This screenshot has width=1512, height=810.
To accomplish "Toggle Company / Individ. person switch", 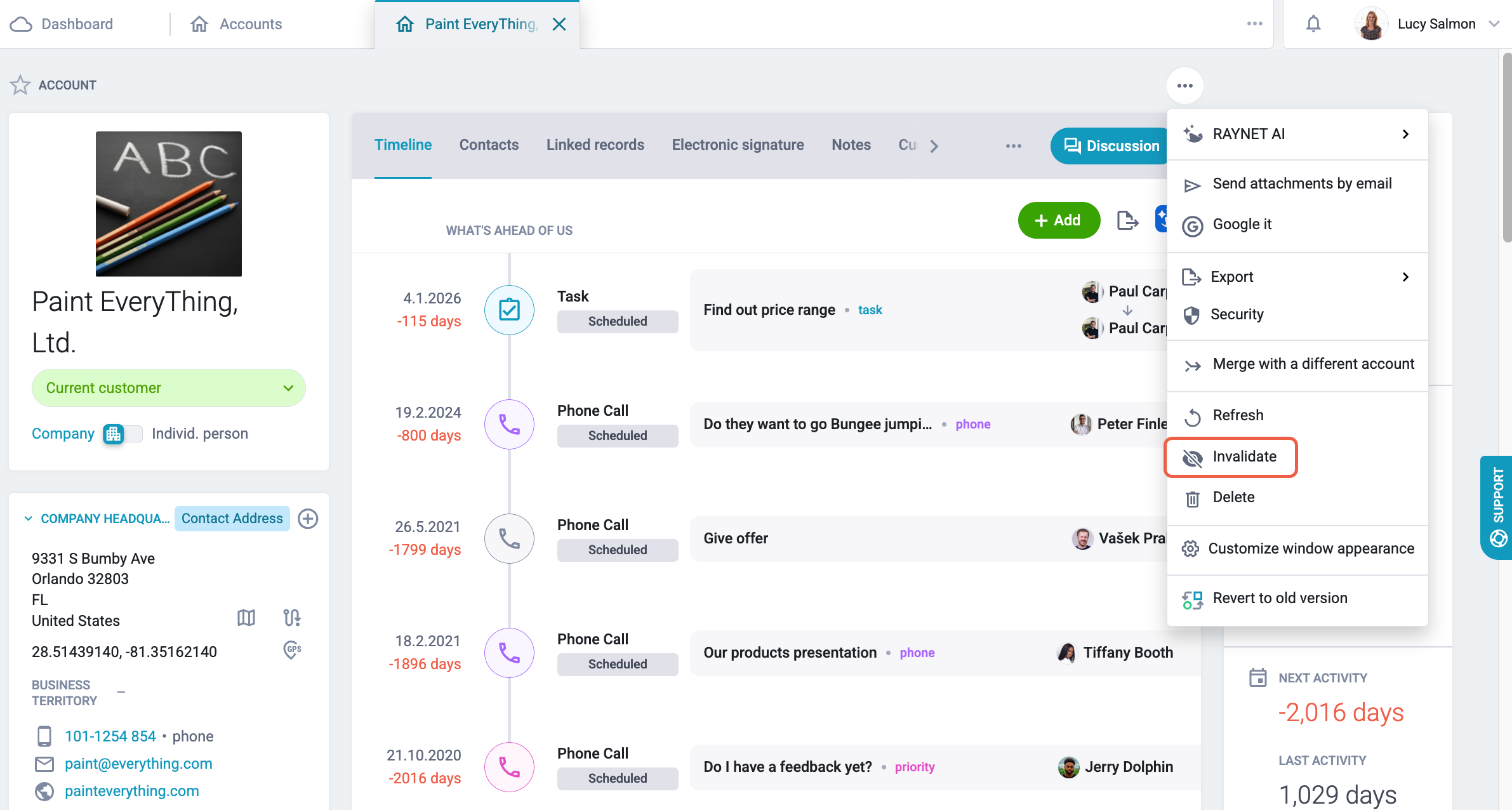I will tap(123, 434).
